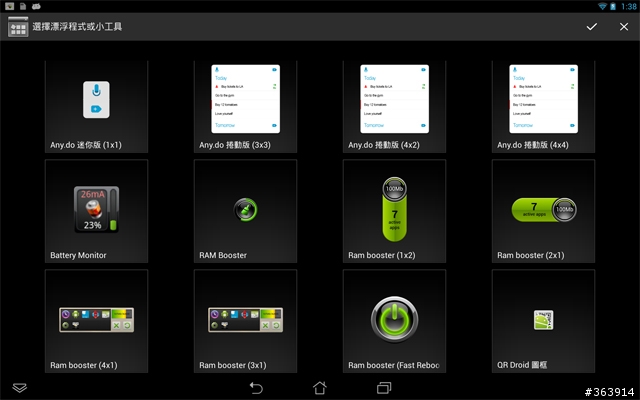The width and height of the screenshot is (640, 400).
Task: Confirm selection with the checkmark
Action: point(591,27)
